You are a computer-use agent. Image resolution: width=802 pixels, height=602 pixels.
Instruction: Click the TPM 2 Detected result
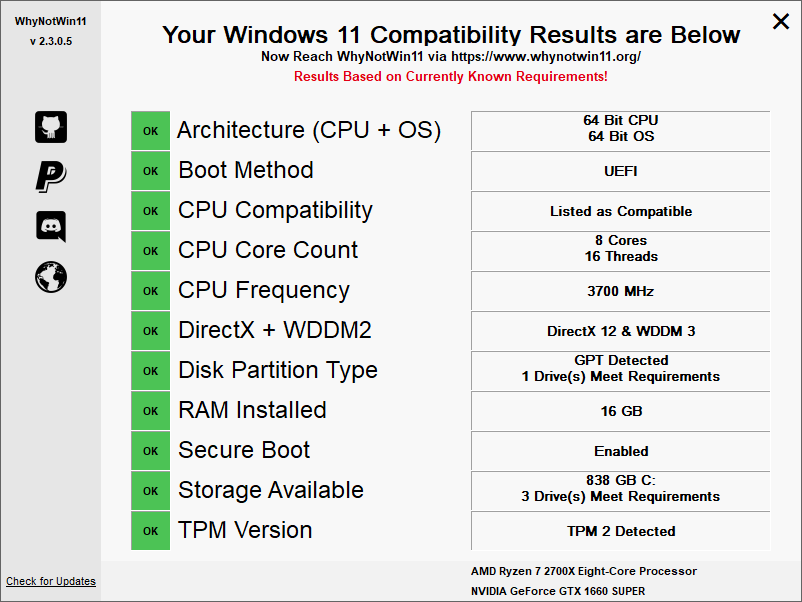(620, 531)
